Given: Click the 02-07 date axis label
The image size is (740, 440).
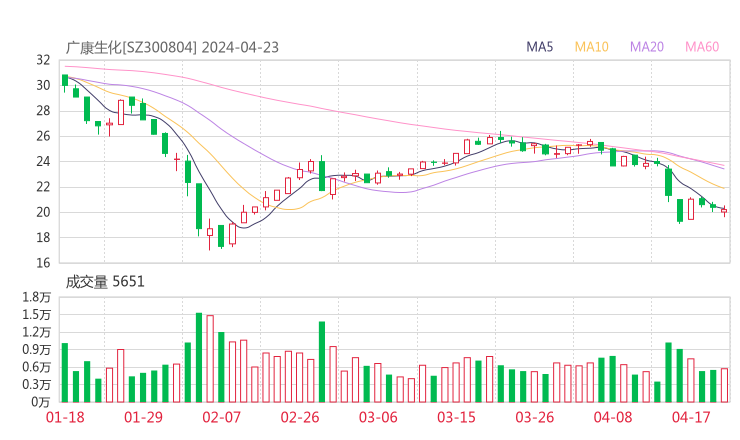Looking at the screenshot, I should [221, 417].
